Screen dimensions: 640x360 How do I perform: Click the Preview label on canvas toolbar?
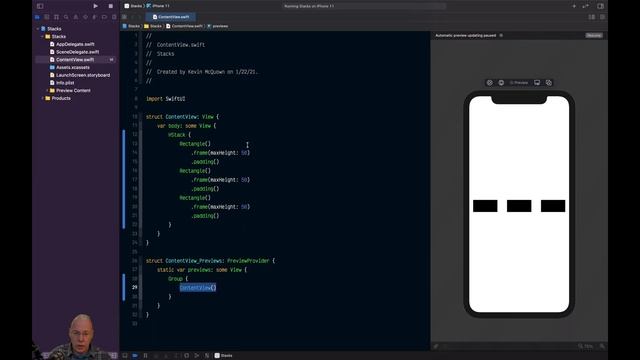point(519,83)
